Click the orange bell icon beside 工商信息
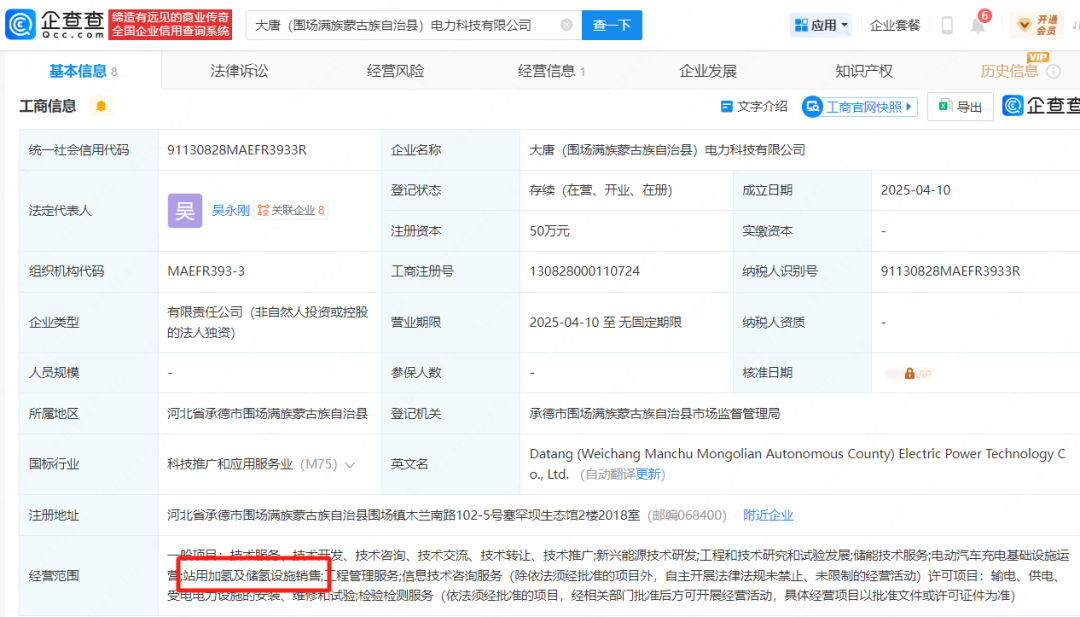1080x617 pixels. point(101,106)
